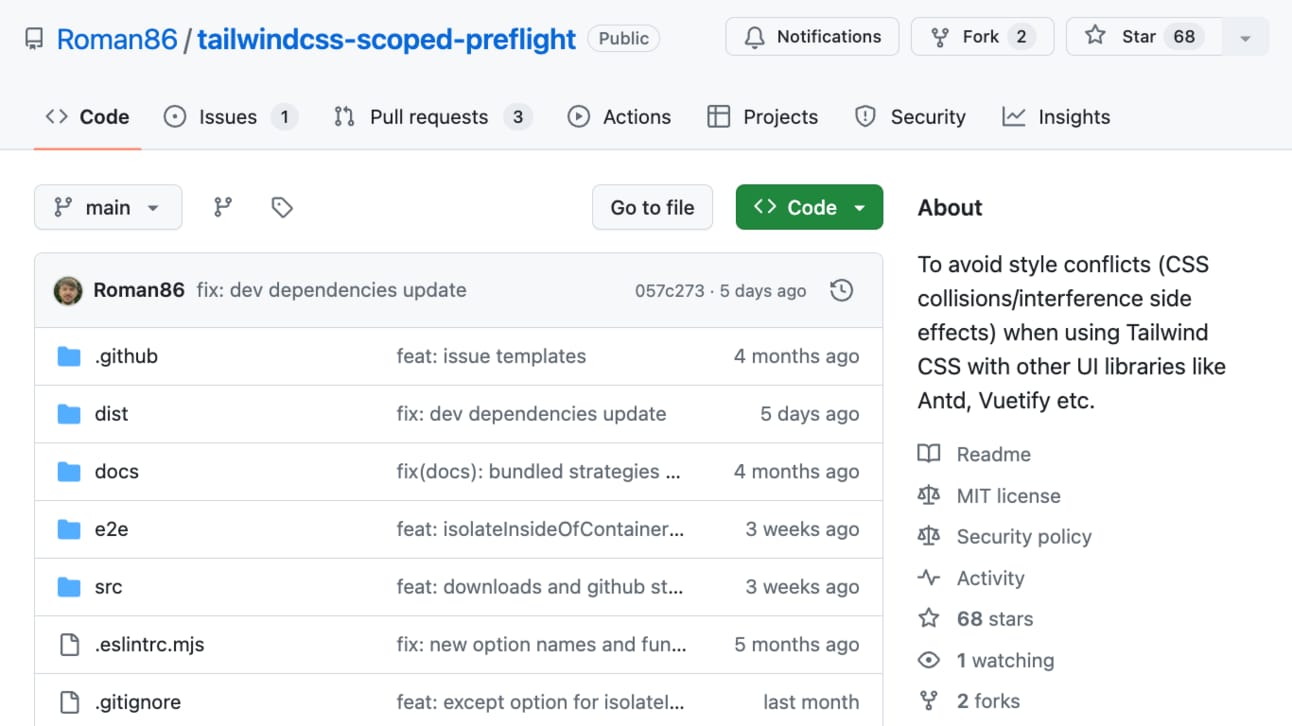Click the e2e folder icon
1292x726 pixels.
pos(69,529)
